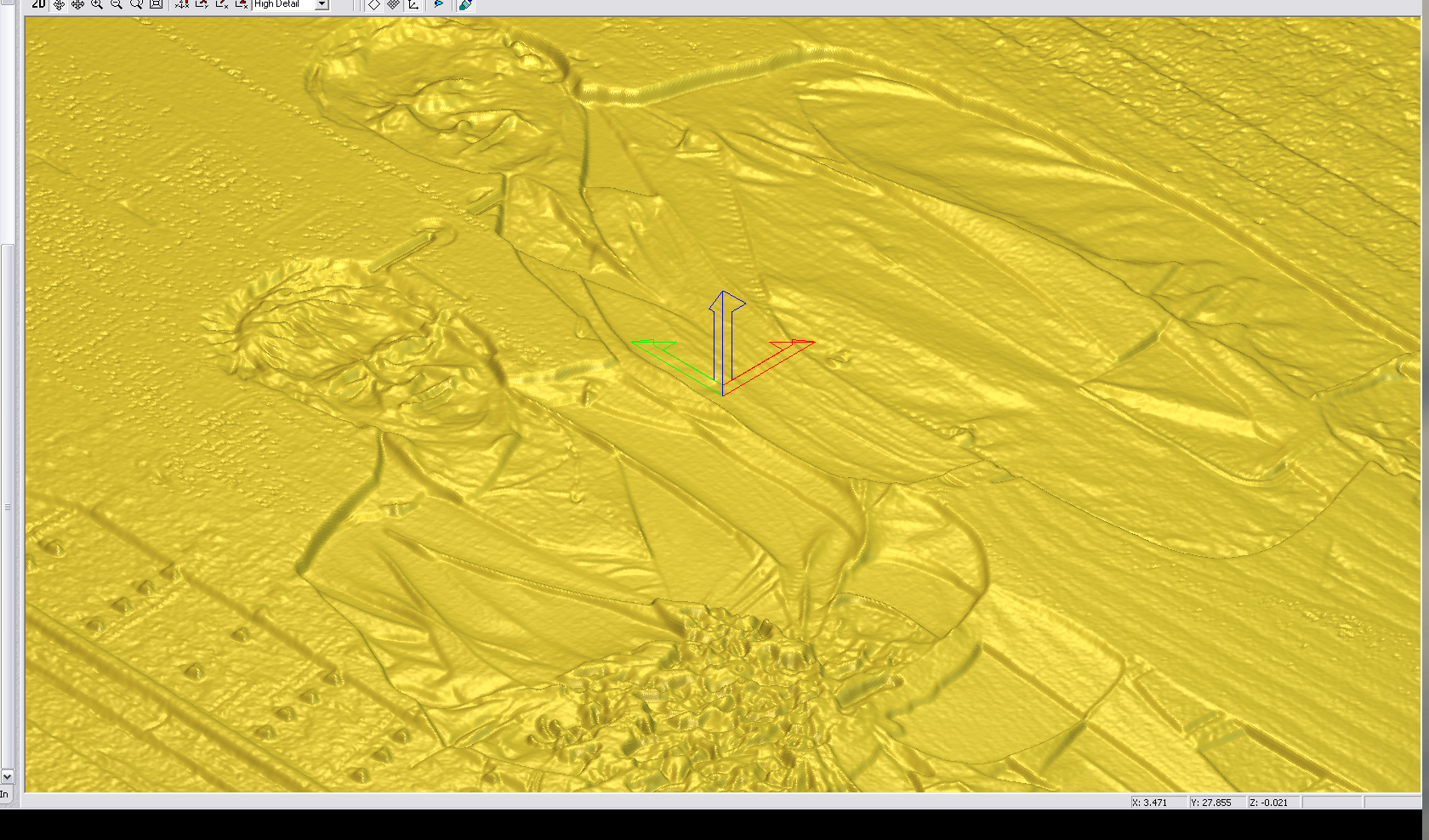
Task: Click the teal pencil shading icon
Action: pyautogui.click(x=465, y=4)
